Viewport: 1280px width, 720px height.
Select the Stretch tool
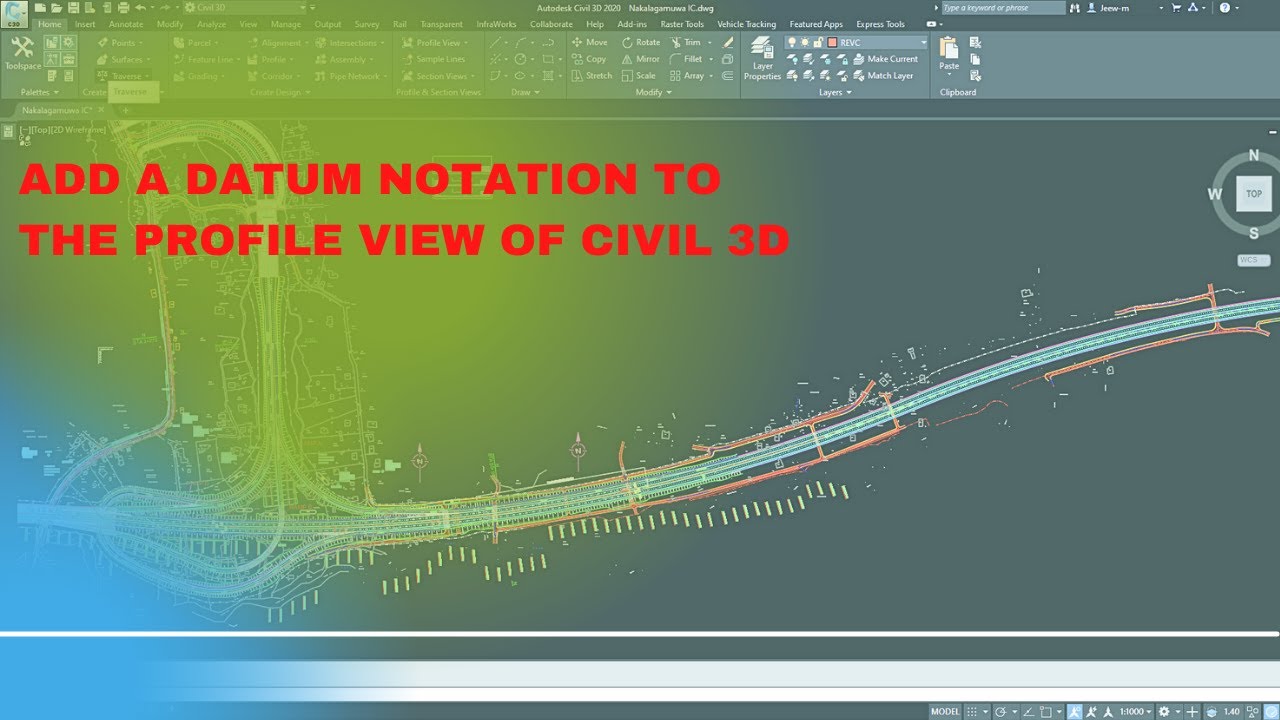[591, 76]
